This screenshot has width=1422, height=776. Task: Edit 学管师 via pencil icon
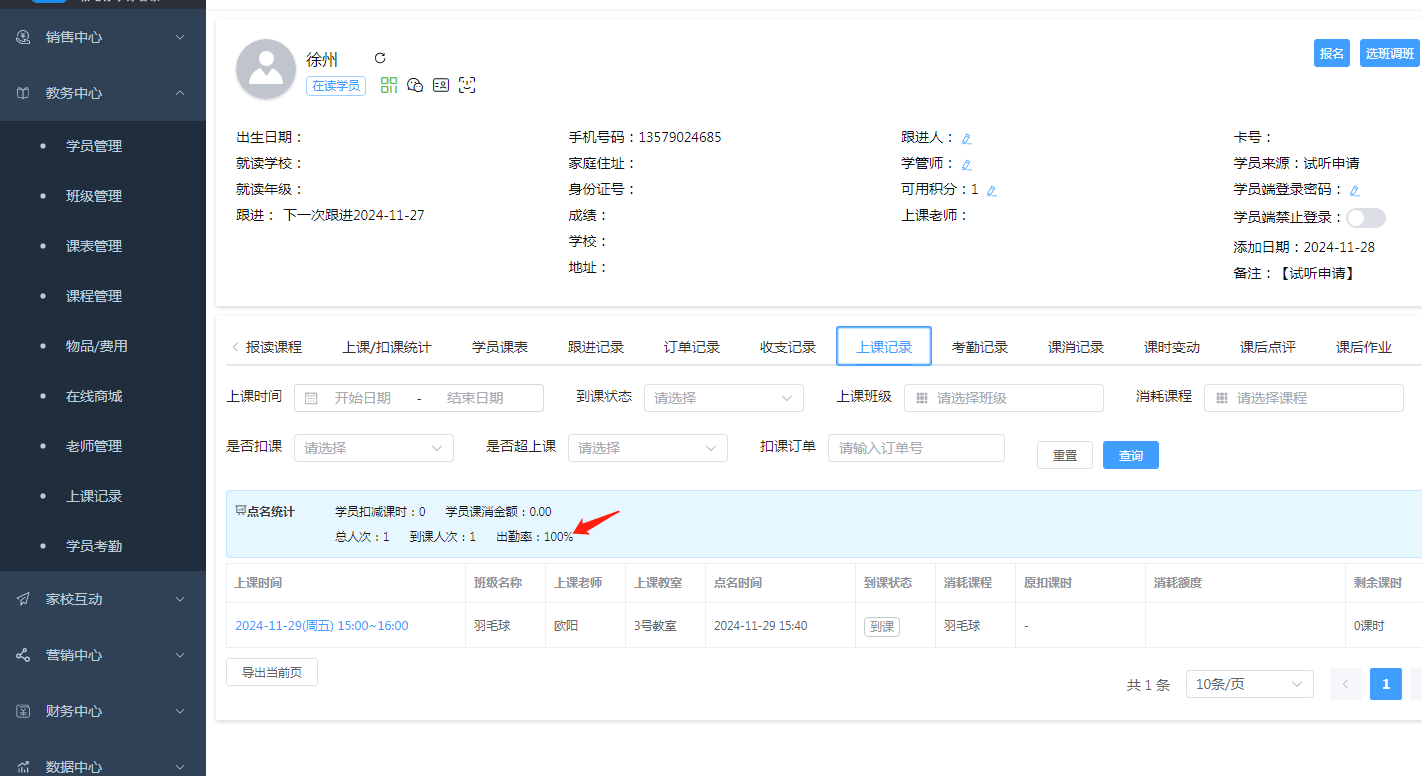pos(967,164)
